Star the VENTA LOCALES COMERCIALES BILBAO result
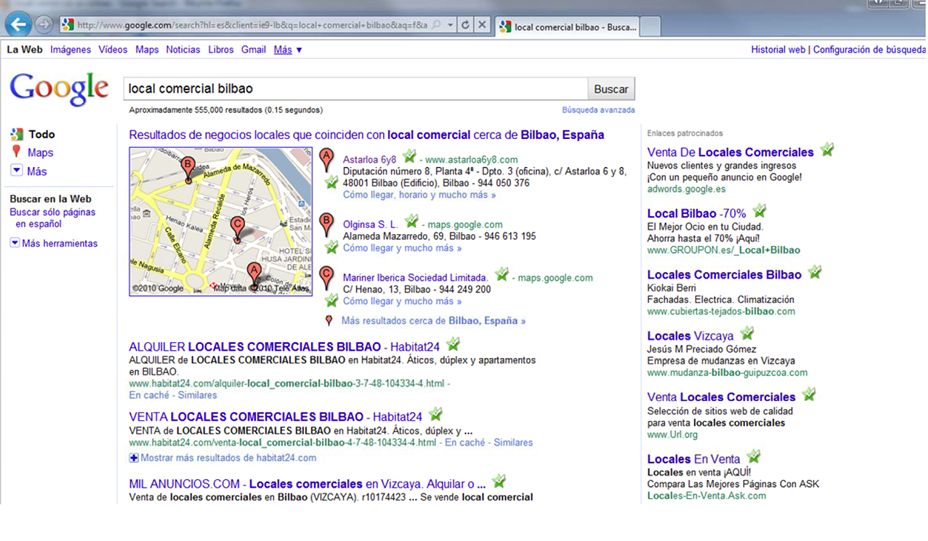This screenshot has height=541, width=928. [436, 414]
